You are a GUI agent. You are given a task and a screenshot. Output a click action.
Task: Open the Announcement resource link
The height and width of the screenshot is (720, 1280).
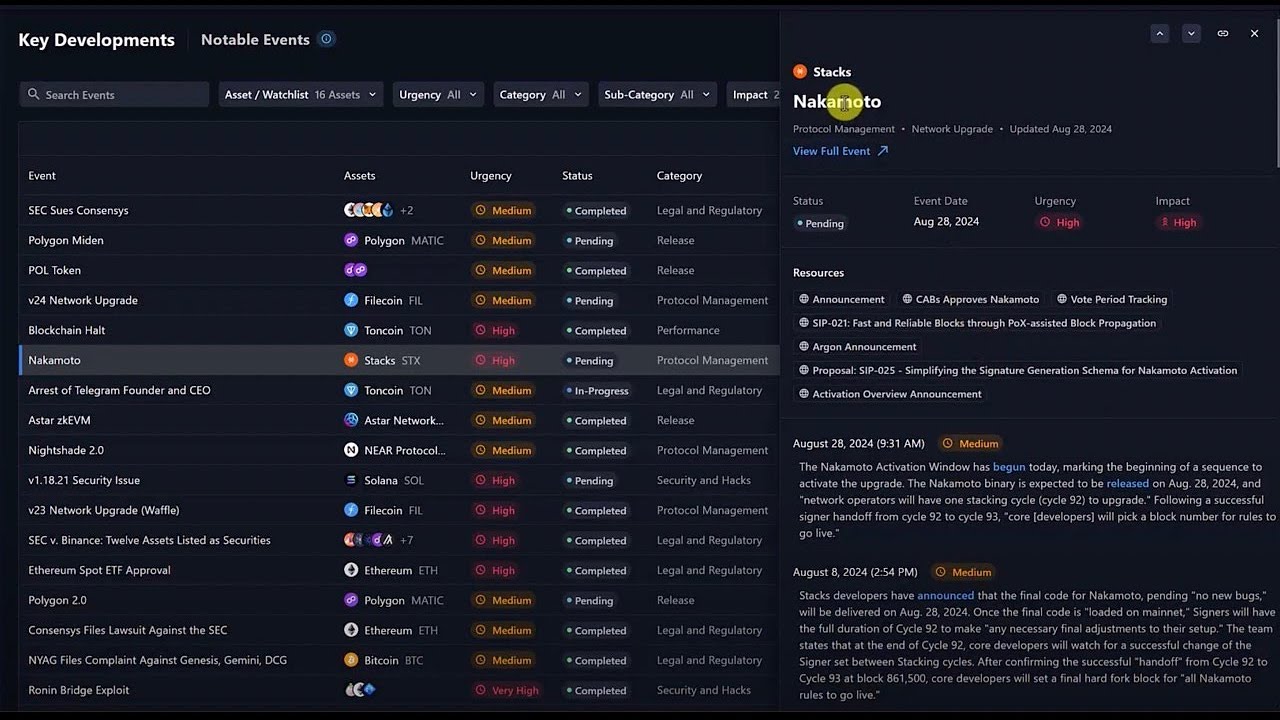point(841,299)
